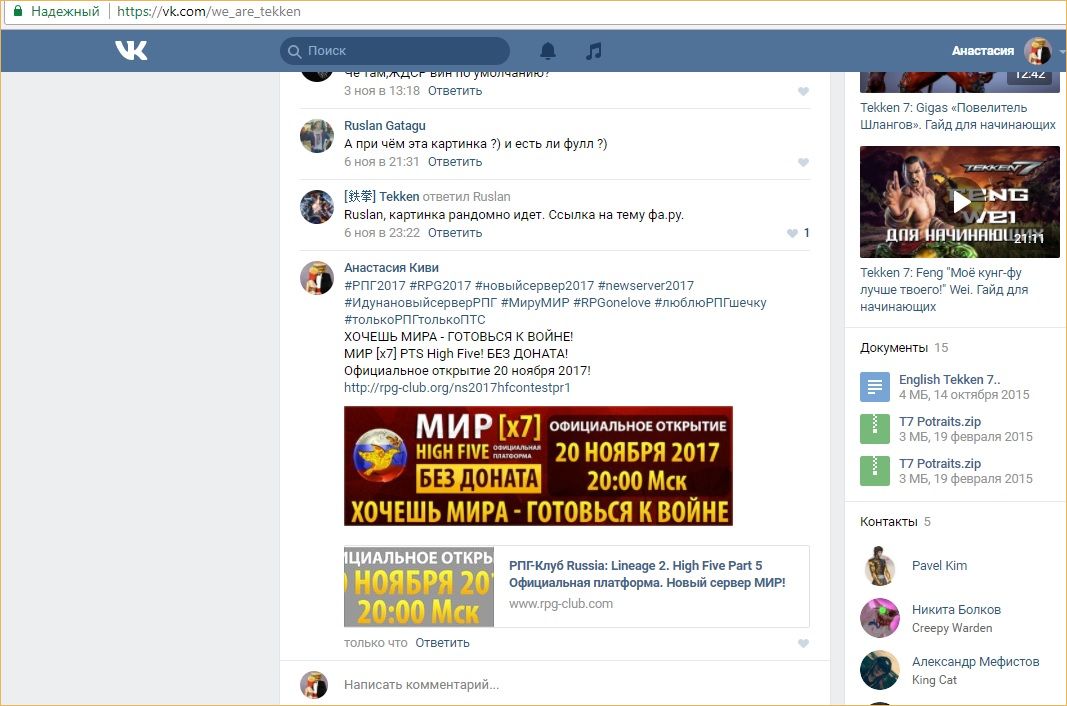Reply to Tekken's 6 ноя в 23:22 comment
Image resolution: width=1067 pixels, height=706 pixels.
pyautogui.click(x=455, y=232)
